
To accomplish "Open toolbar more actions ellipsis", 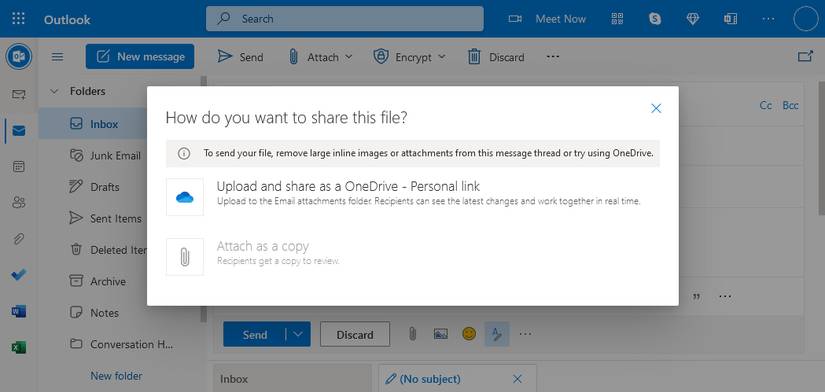I will click(552, 56).
